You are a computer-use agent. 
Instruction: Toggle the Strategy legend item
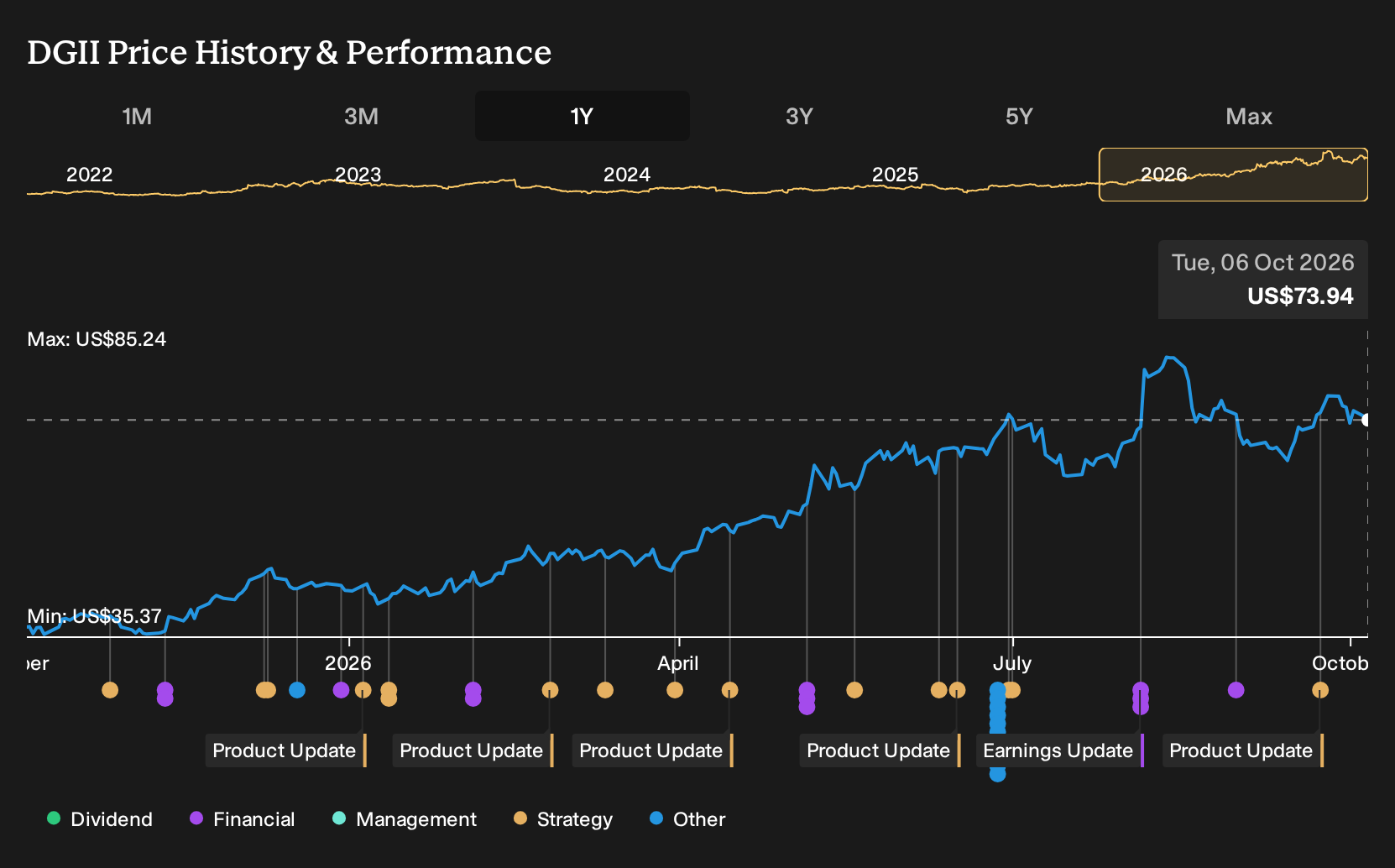click(x=563, y=819)
